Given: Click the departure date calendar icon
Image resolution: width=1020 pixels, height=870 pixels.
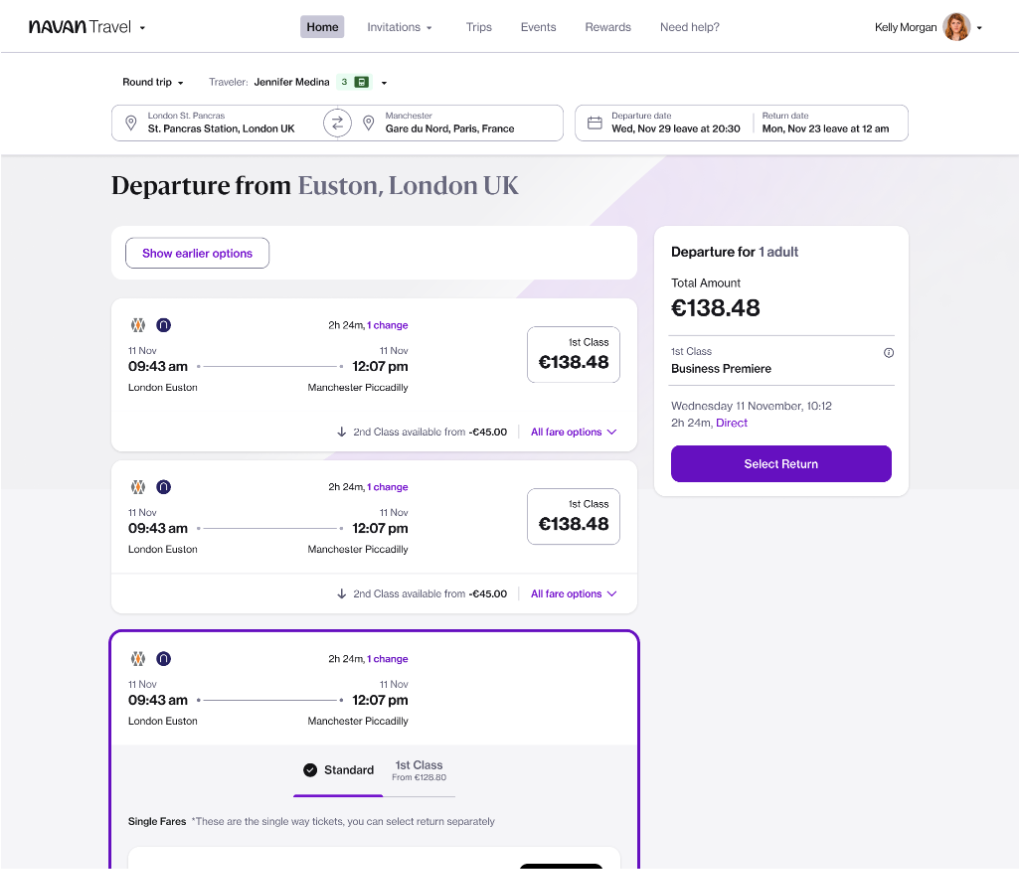Looking at the screenshot, I should coord(594,123).
